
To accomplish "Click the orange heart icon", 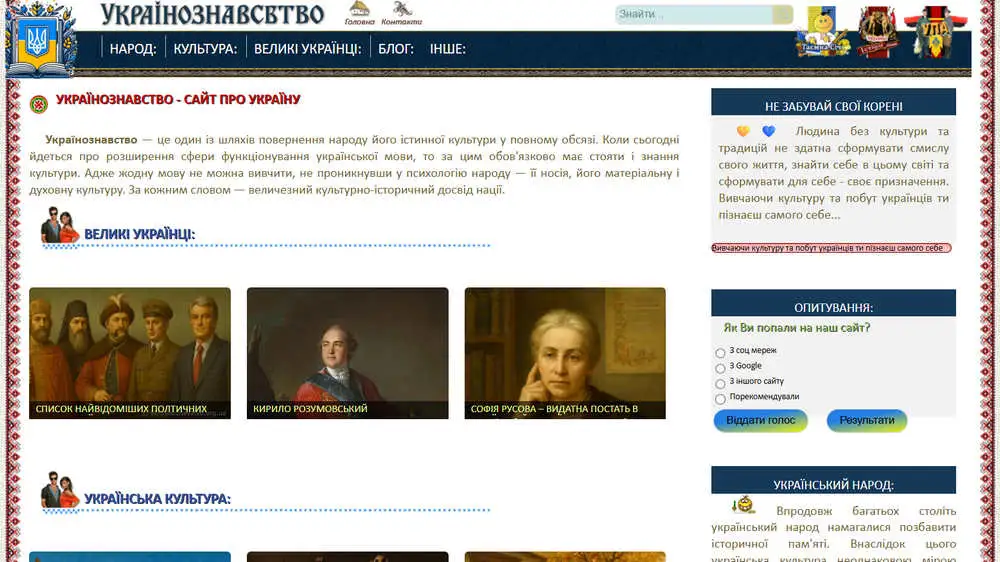I will click(x=743, y=131).
